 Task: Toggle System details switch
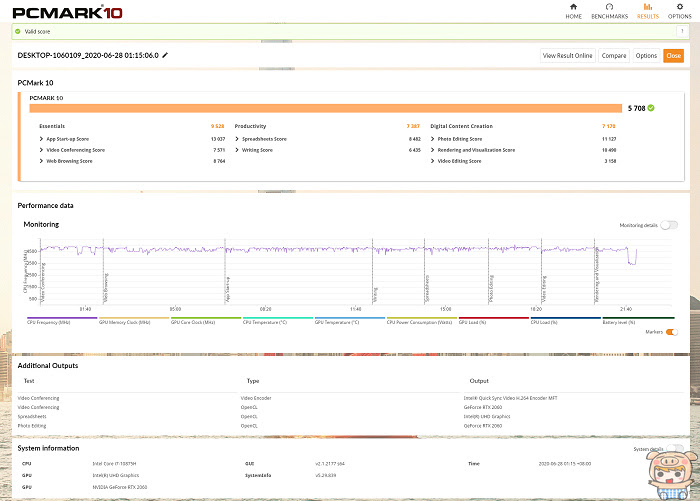[675, 448]
